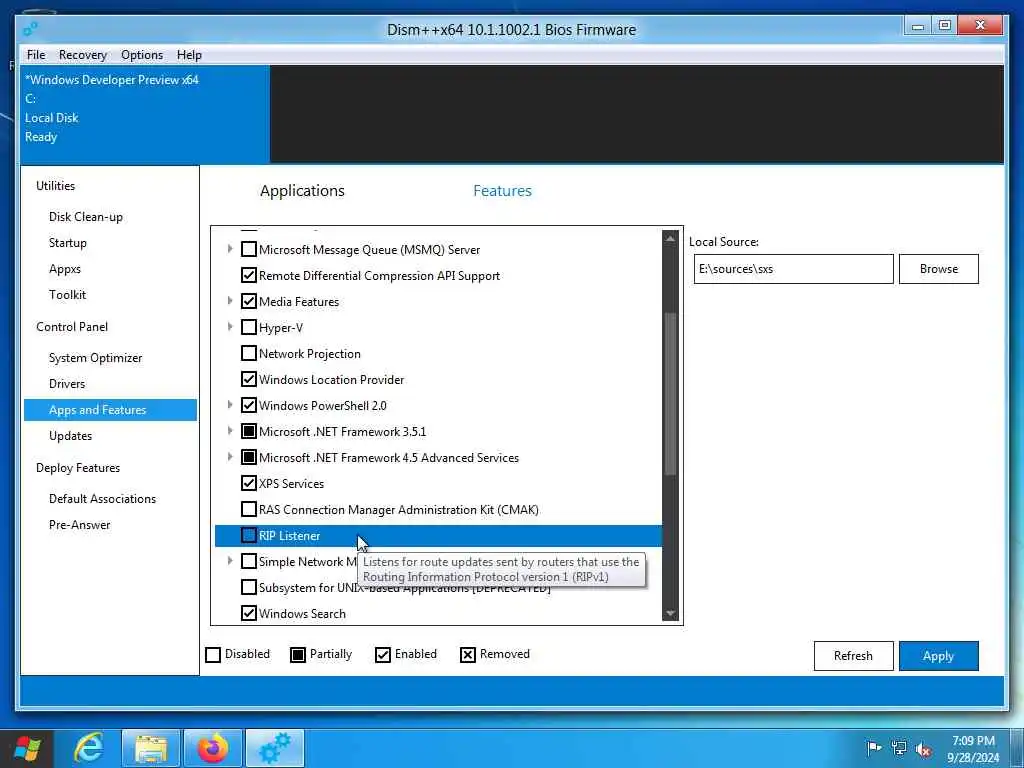
Task: Click the scrollbar down arrow in features list
Action: 670,613
